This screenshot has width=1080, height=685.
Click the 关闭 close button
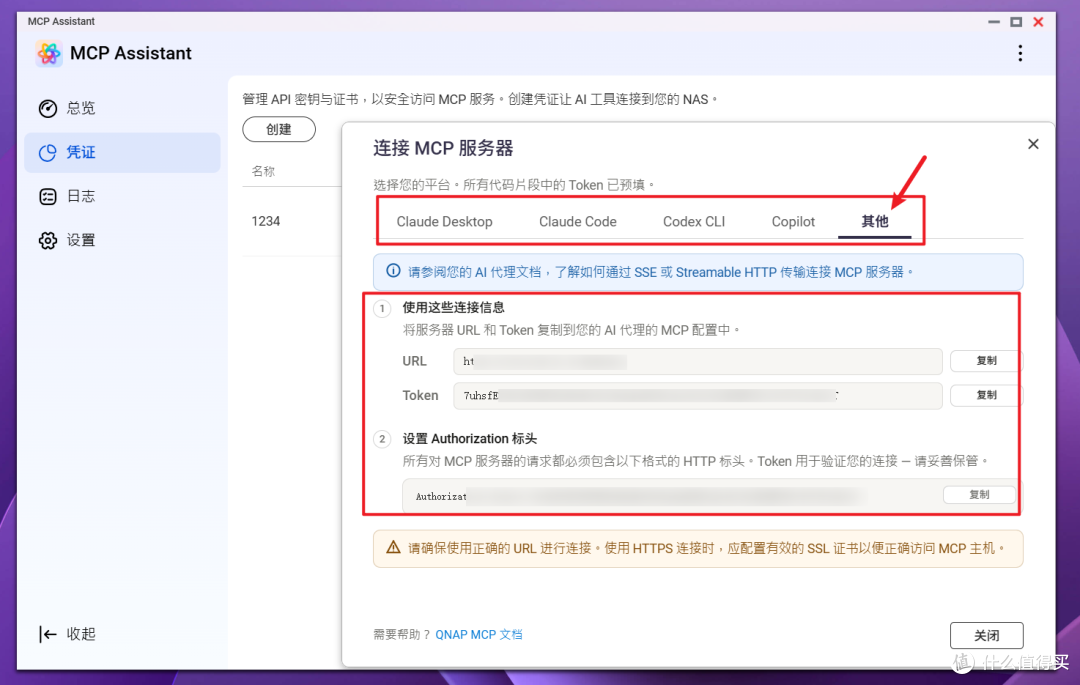986,635
